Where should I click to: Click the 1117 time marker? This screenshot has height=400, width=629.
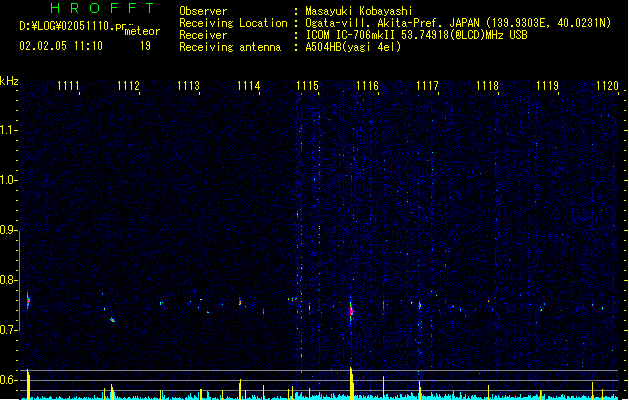[427, 86]
